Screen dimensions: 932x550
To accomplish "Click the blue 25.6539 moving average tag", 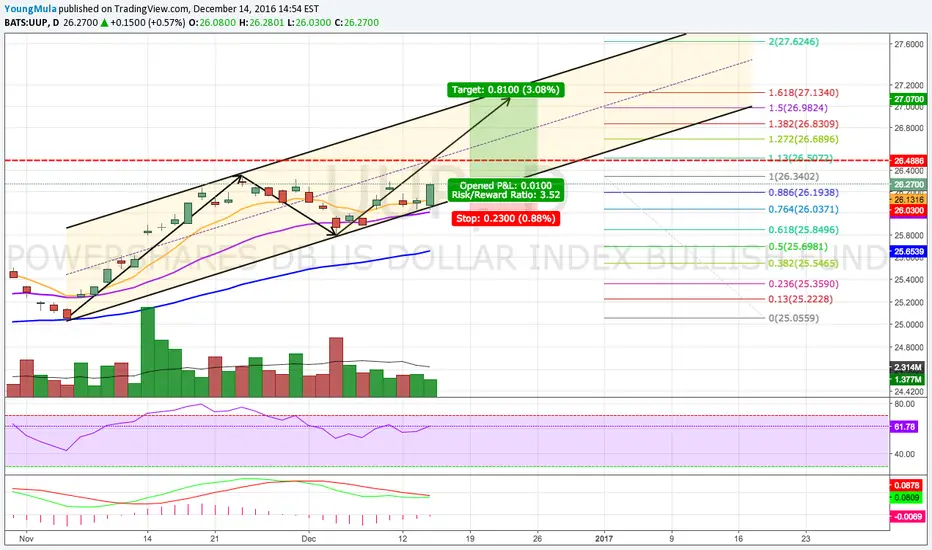I will tap(909, 252).
